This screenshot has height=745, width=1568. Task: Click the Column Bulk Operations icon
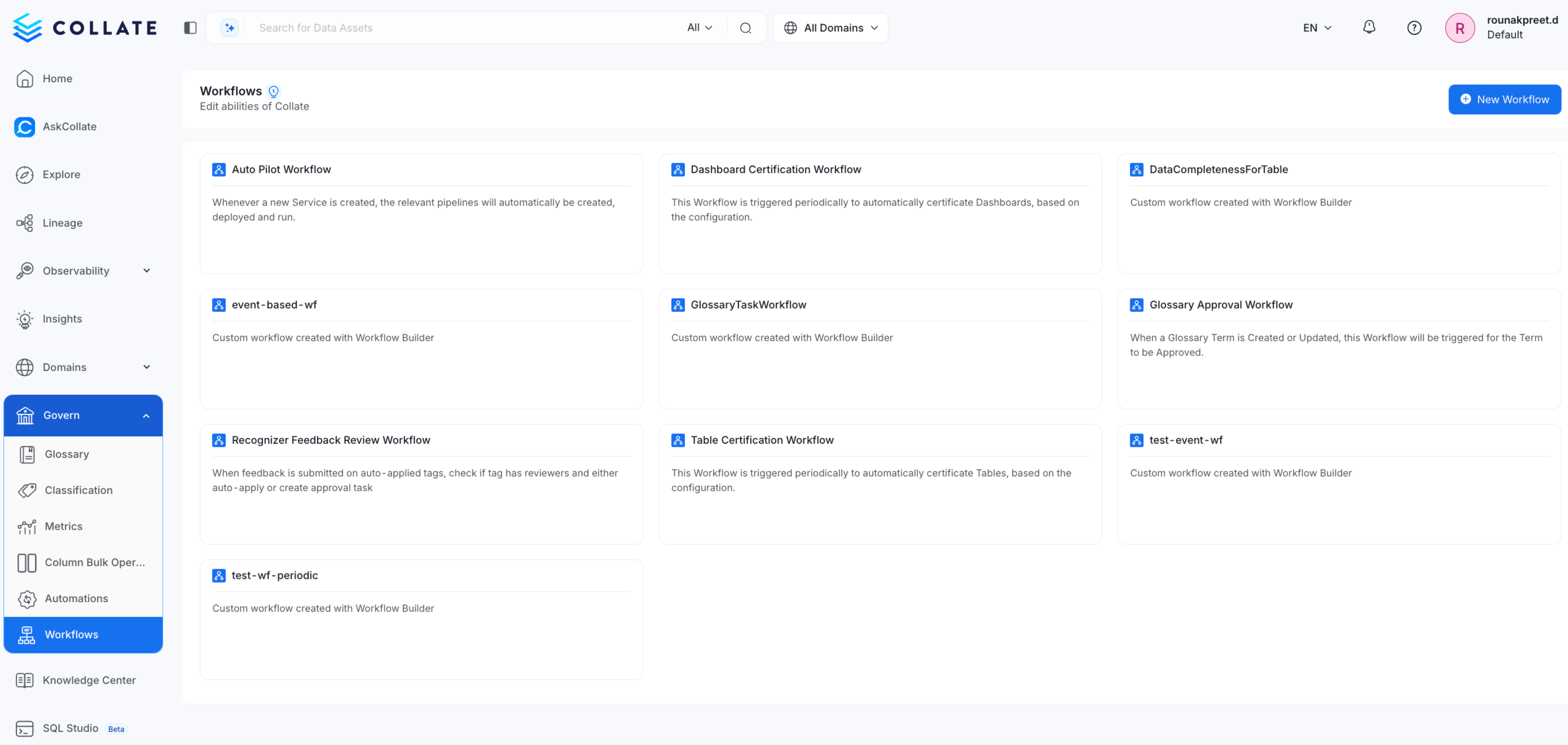(27, 562)
